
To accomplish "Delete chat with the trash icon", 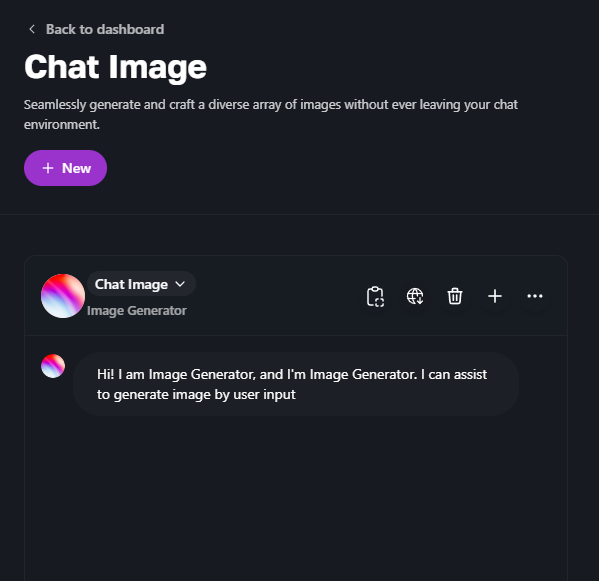I will pos(455,296).
